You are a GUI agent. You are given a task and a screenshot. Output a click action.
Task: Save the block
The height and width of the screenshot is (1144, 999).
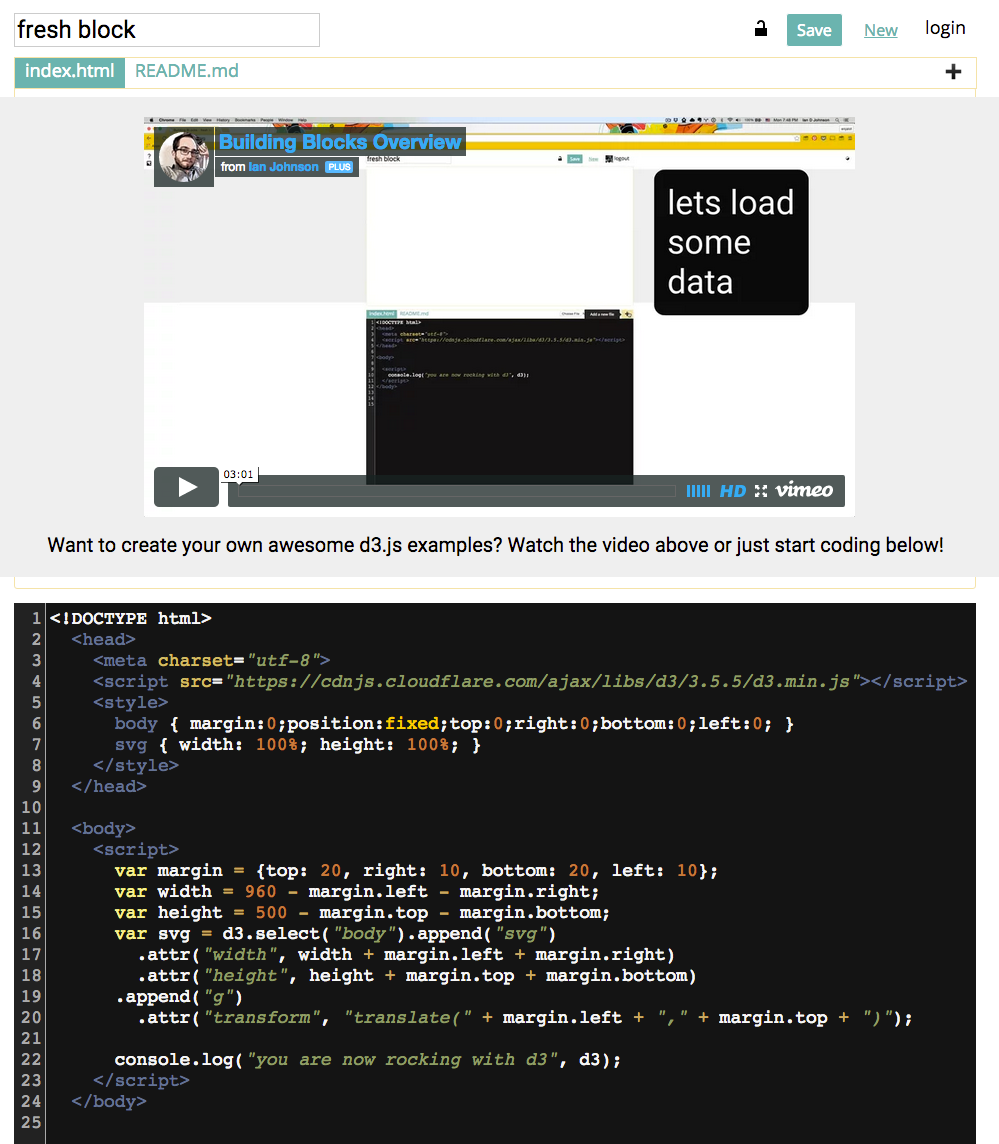pos(814,30)
